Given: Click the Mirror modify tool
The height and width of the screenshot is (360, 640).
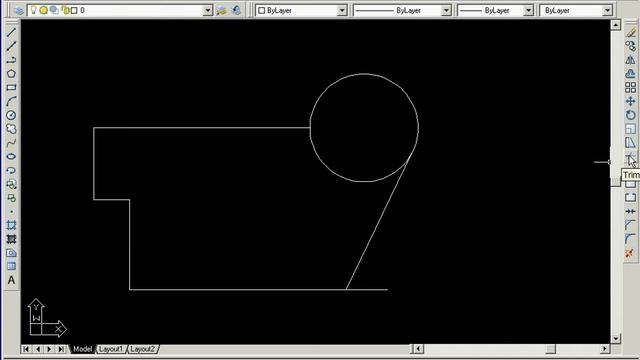Looking at the screenshot, I should [631, 60].
